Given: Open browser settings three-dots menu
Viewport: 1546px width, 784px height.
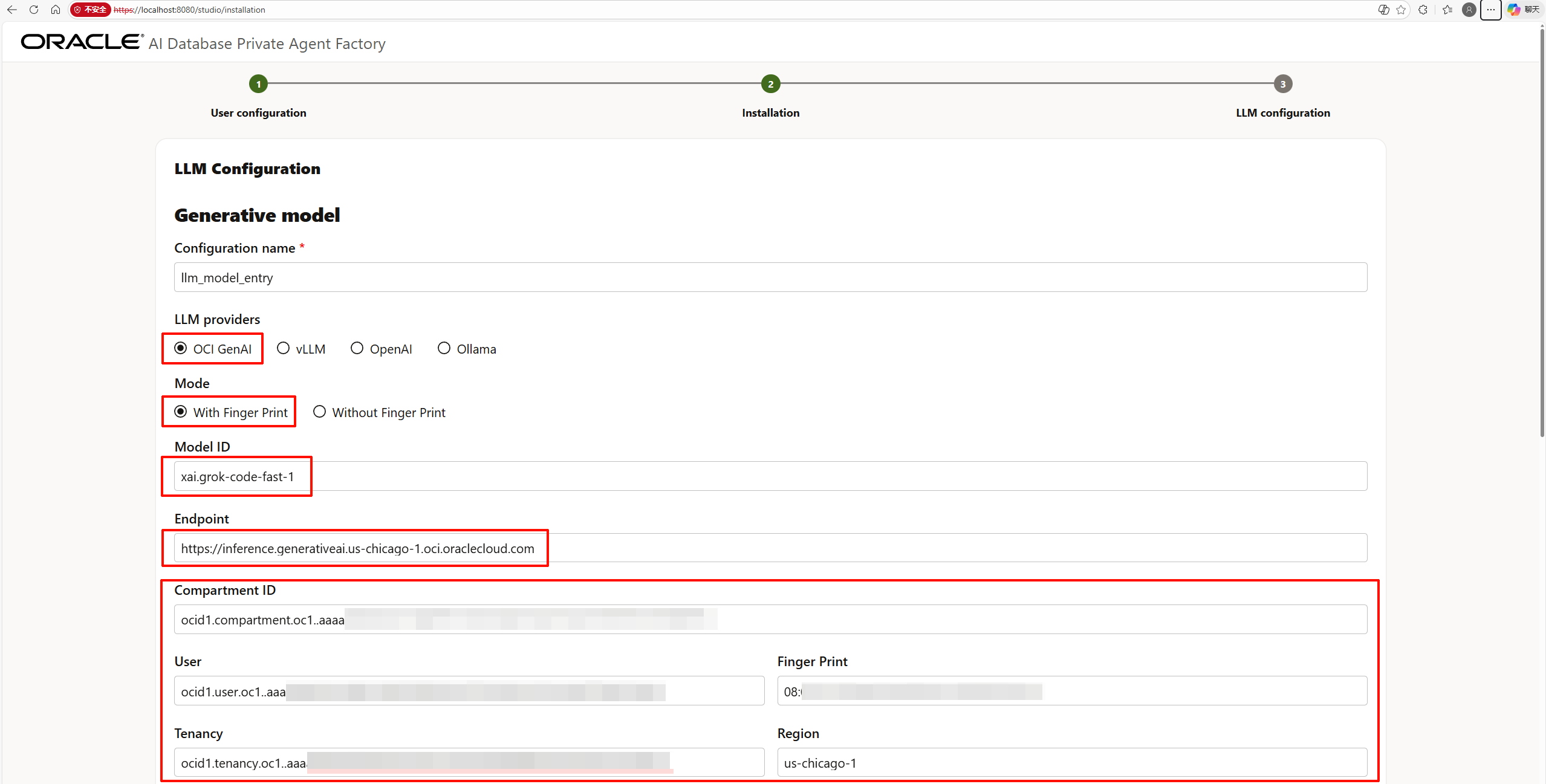Looking at the screenshot, I should coord(1491,10).
